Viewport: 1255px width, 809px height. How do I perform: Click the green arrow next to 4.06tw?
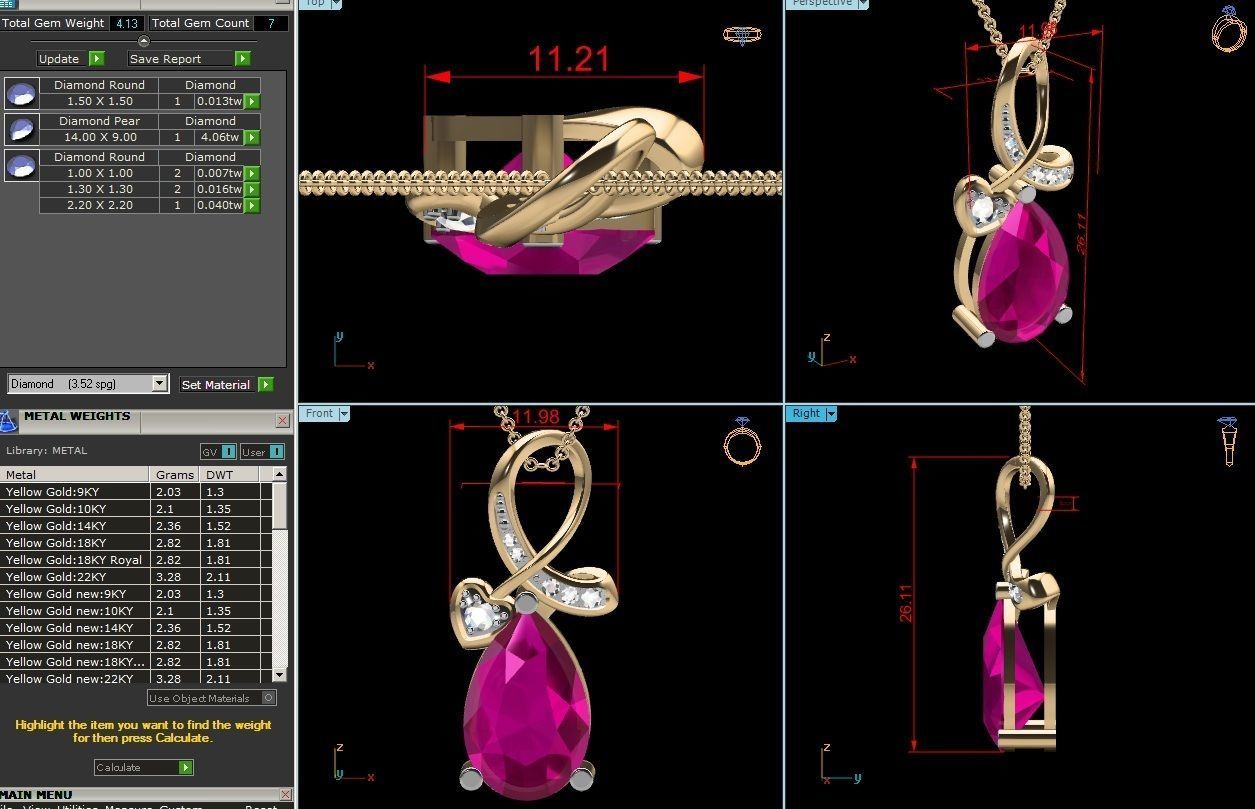tap(252, 138)
